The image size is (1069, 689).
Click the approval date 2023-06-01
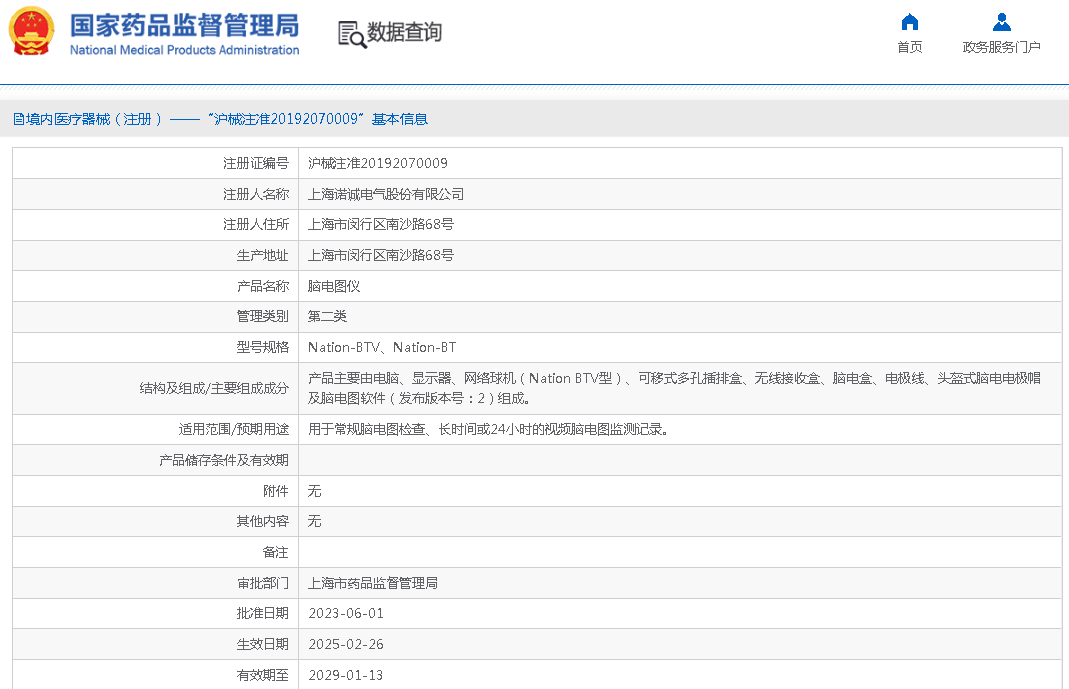[x=346, y=613]
